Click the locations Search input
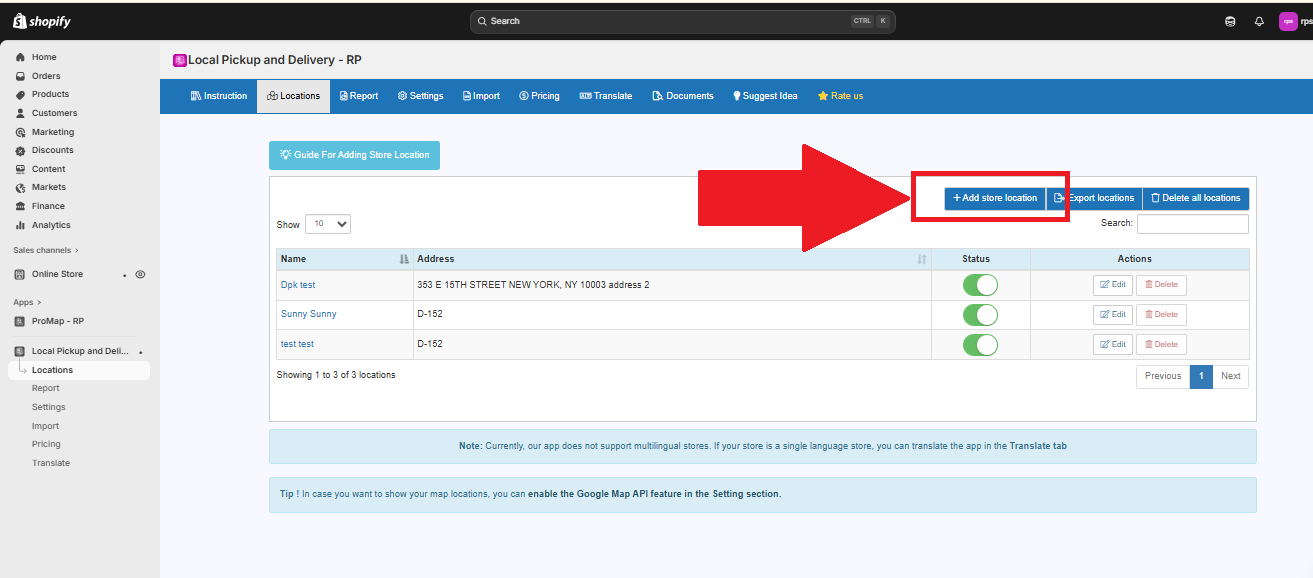Viewport: 1313px width, 578px height. [x=1193, y=224]
